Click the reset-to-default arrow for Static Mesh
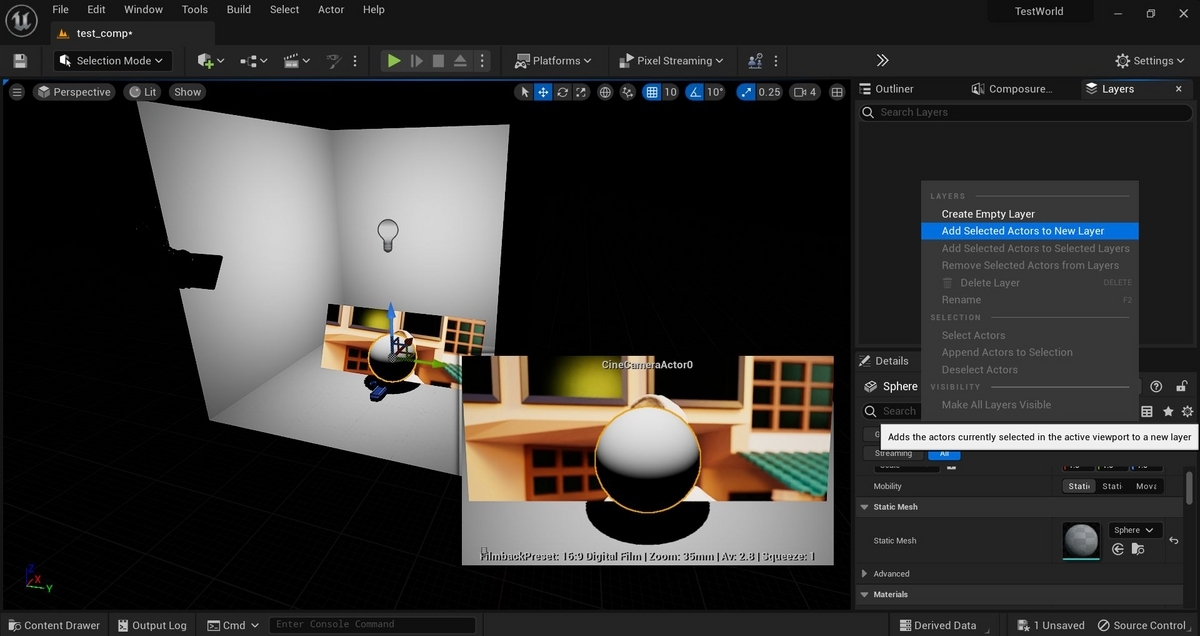Image resolution: width=1200 pixels, height=636 pixels. (x=1174, y=541)
